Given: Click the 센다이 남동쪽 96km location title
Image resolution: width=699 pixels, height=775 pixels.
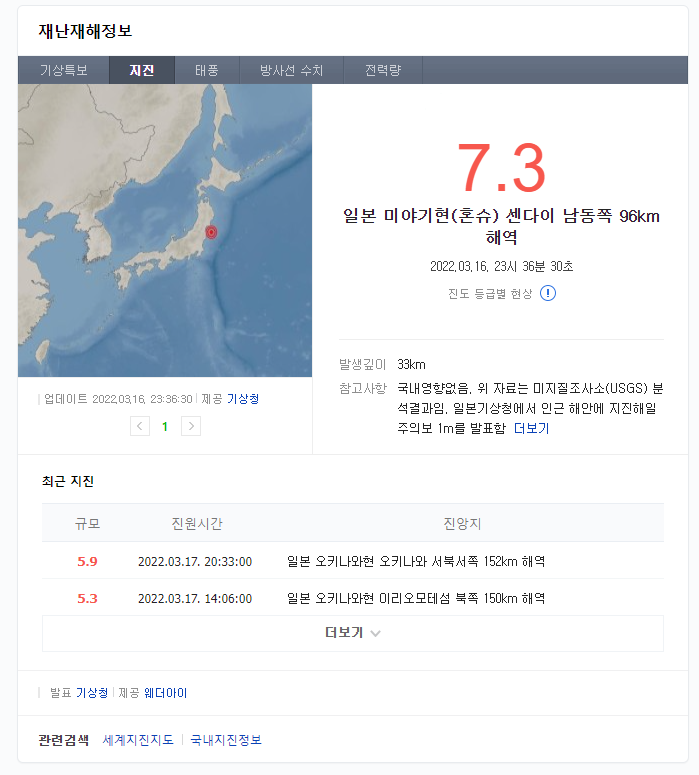Looking at the screenshot, I should [x=501, y=226].
